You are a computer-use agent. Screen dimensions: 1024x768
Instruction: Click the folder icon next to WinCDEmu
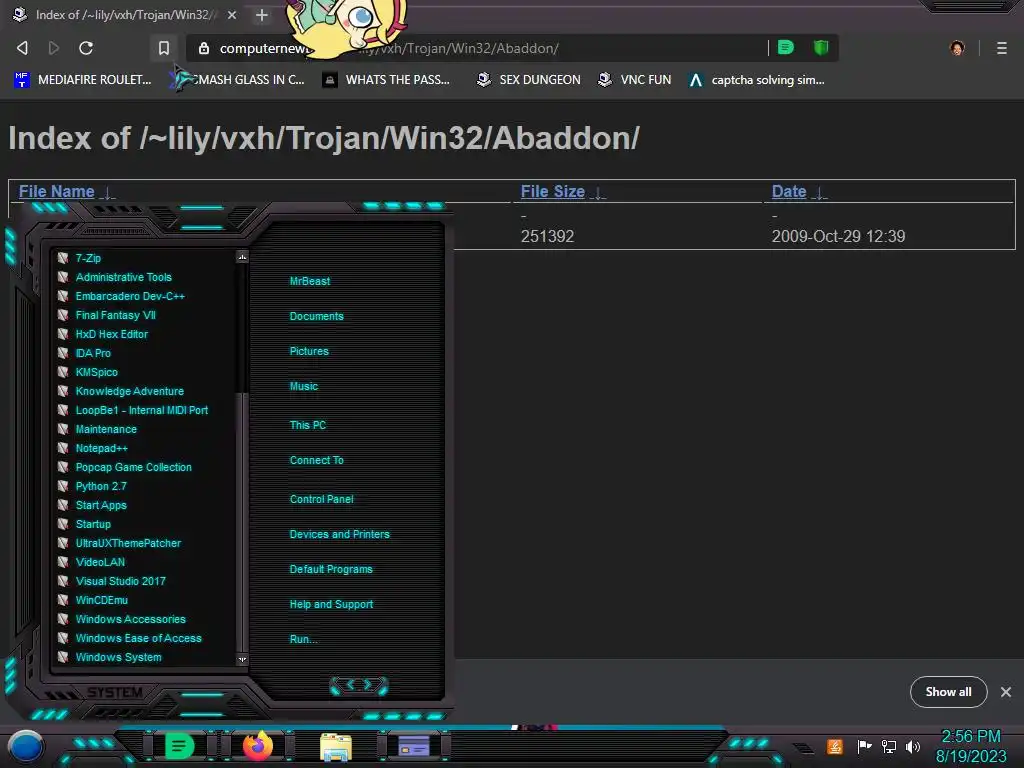63,600
